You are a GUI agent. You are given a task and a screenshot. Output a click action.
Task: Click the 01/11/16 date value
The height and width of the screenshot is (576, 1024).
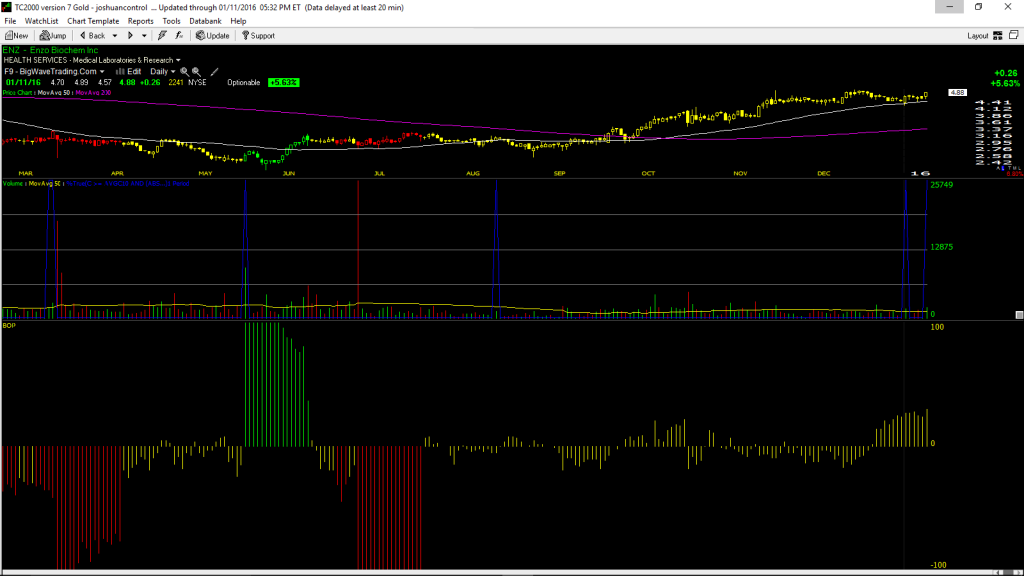click(x=24, y=83)
